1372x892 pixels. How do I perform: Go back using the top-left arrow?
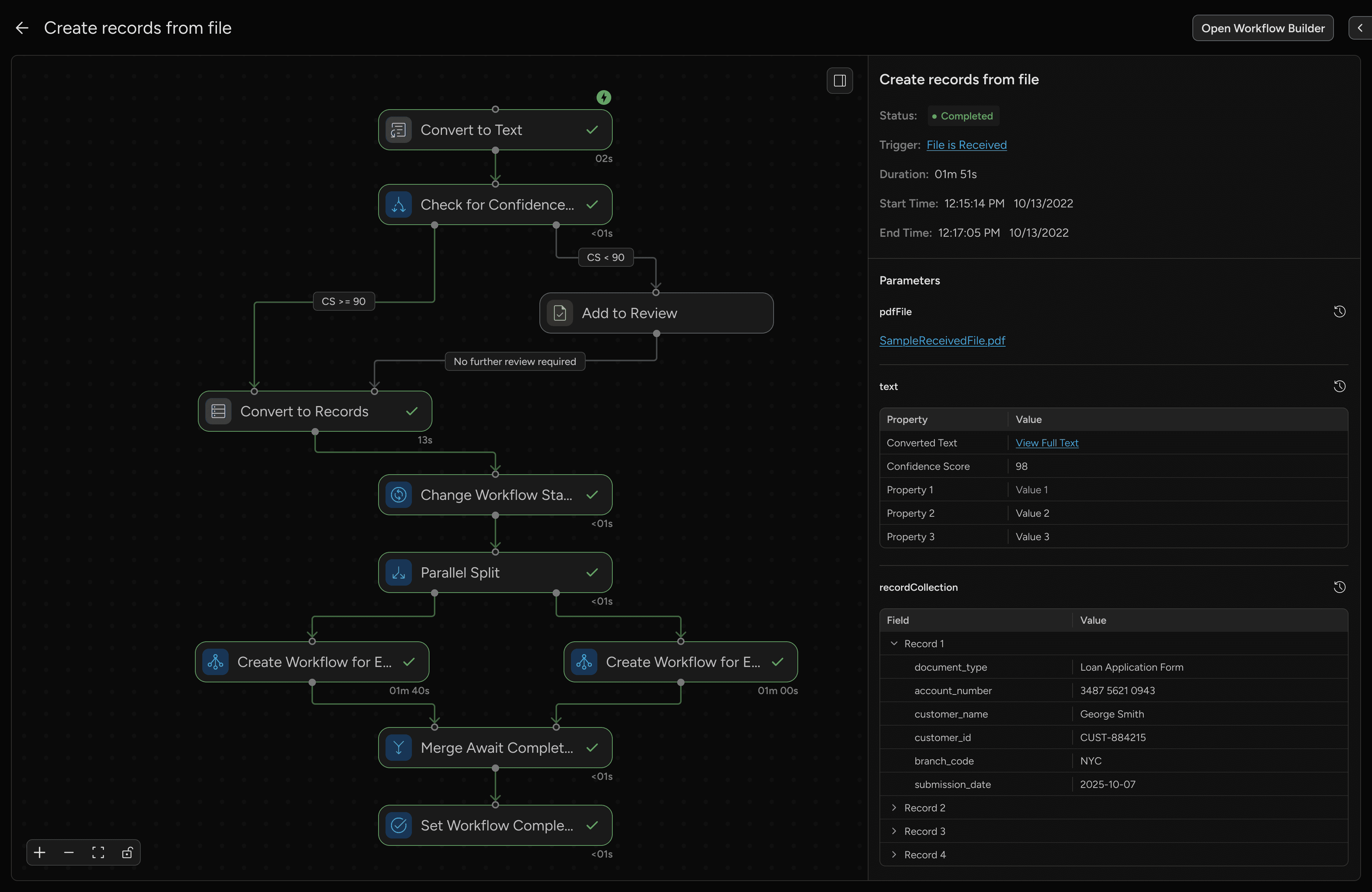(x=21, y=28)
